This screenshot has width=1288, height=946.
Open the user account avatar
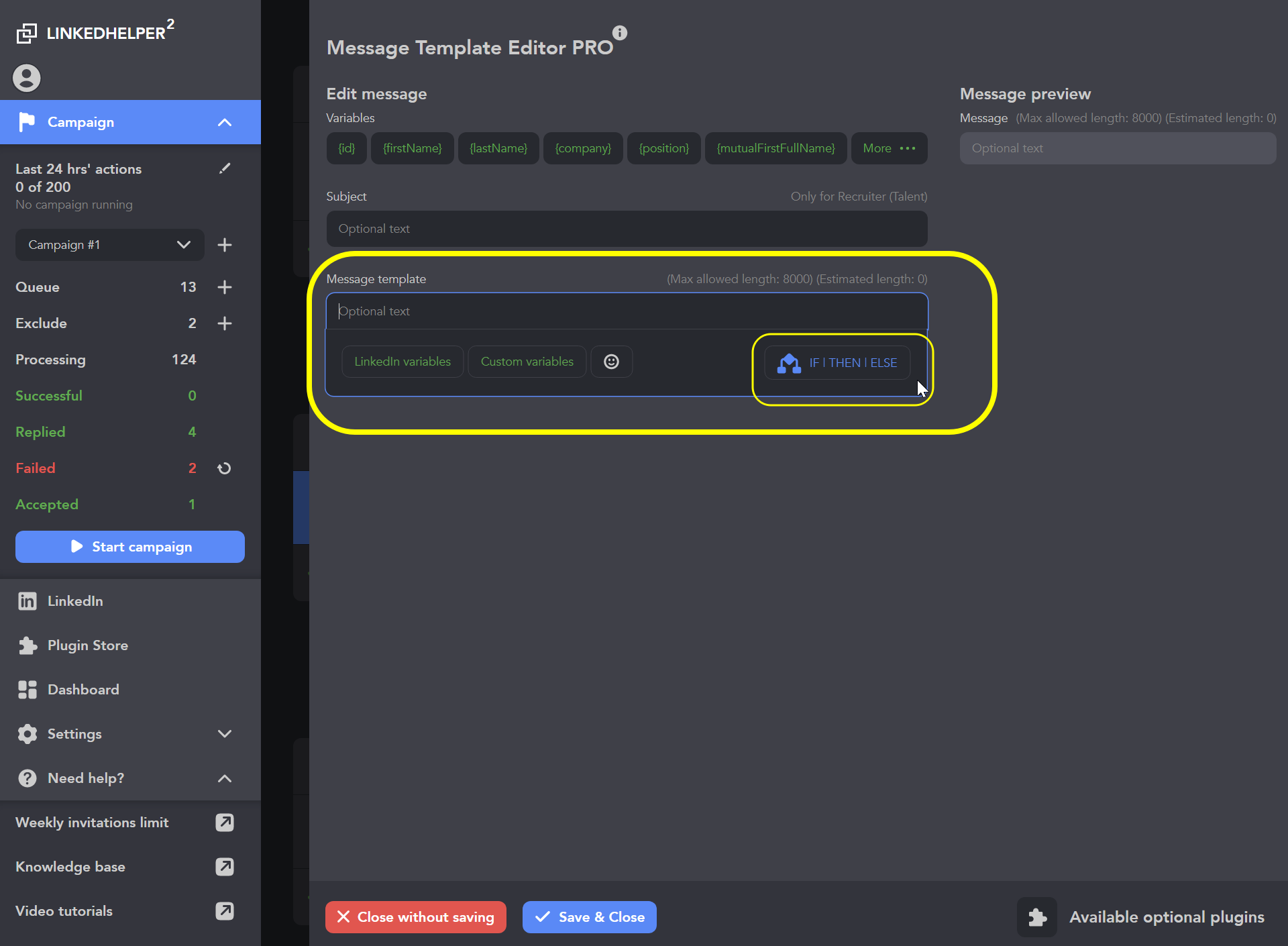click(27, 78)
